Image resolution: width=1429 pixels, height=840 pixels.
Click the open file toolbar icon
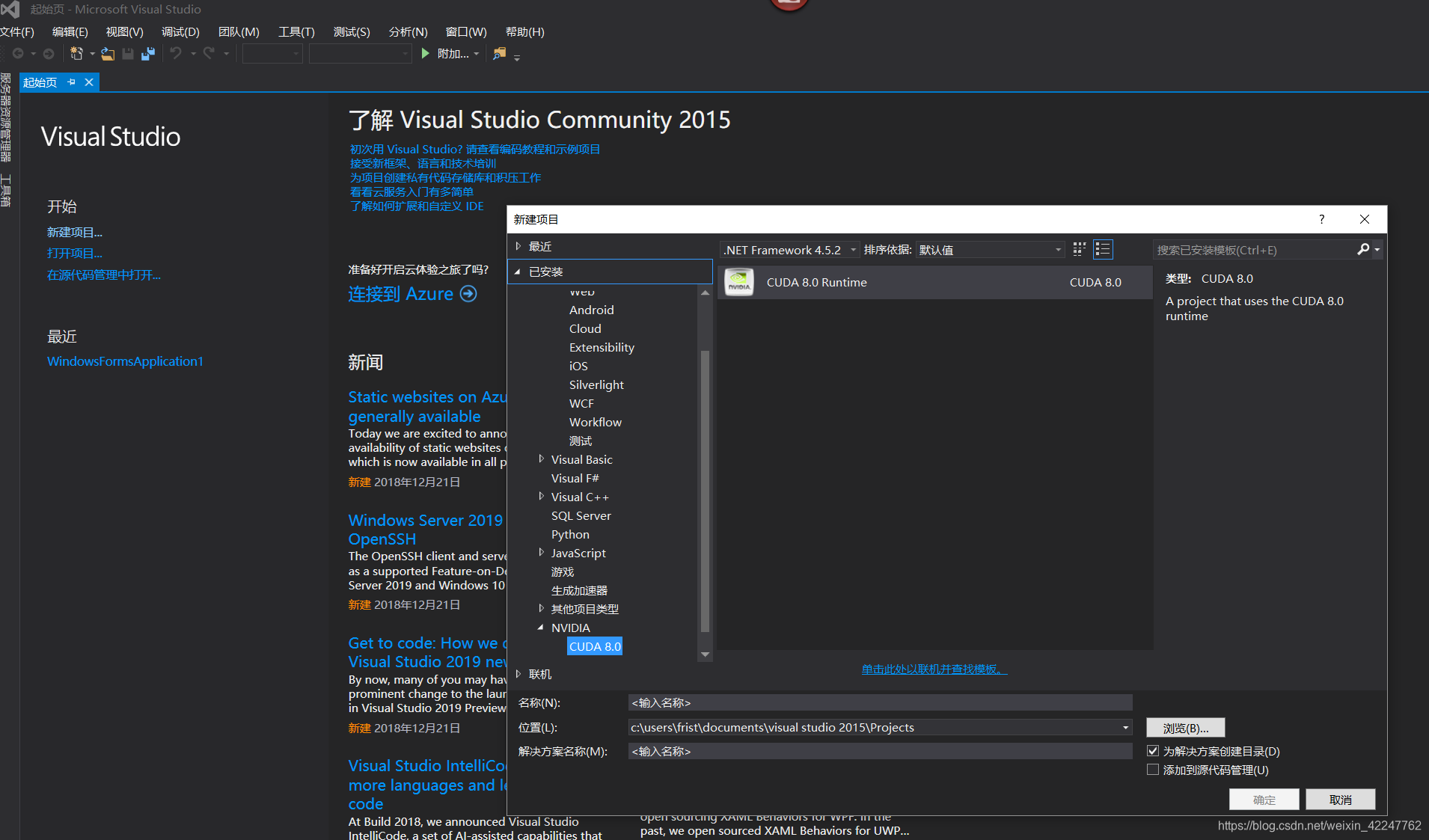pos(108,53)
